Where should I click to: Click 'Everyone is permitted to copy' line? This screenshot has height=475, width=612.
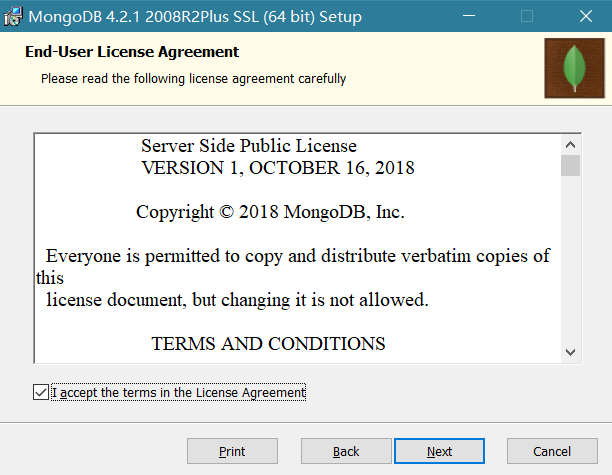tap(298, 256)
